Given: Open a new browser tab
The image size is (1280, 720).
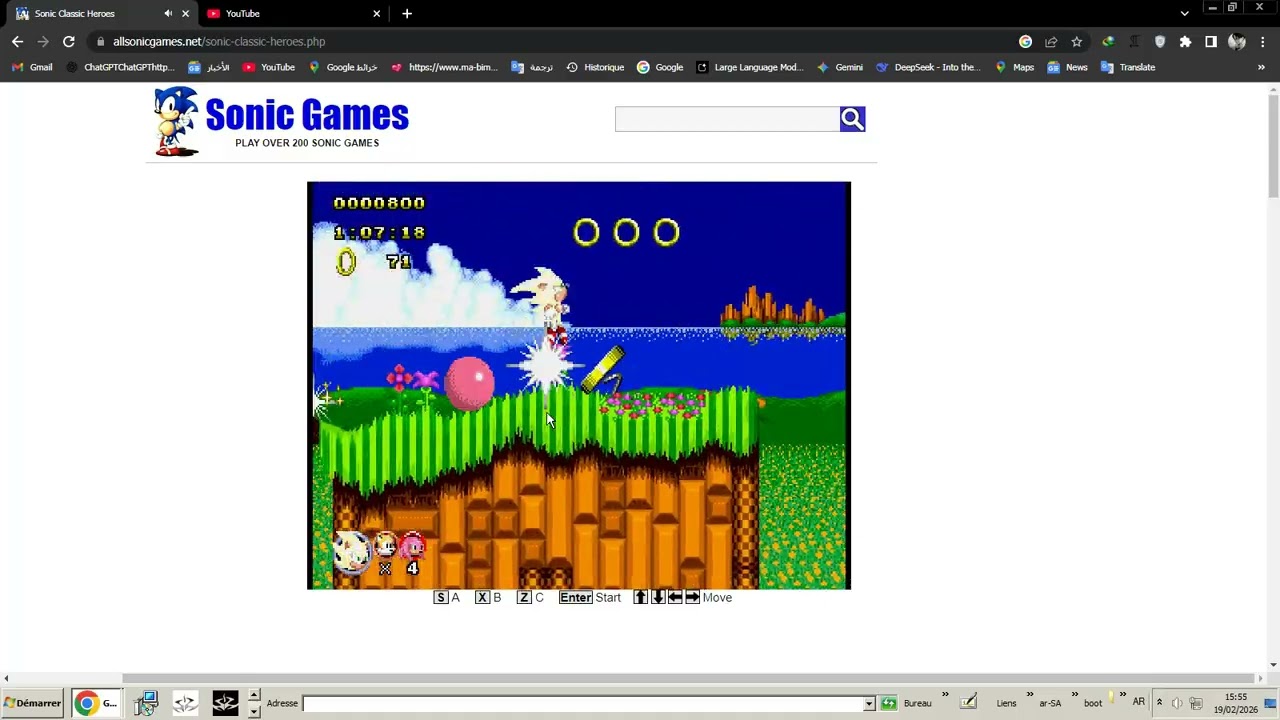Looking at the screenshot, I should (x=407, y=13).
